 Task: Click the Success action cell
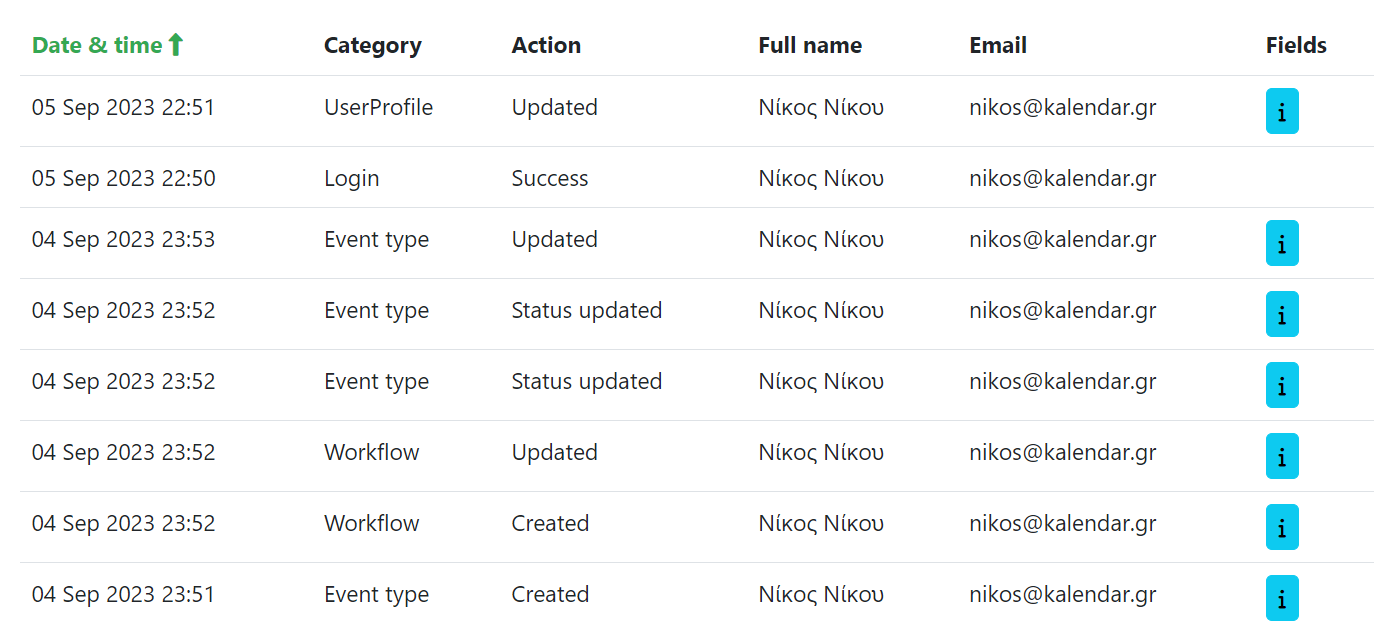coord(550,179)
